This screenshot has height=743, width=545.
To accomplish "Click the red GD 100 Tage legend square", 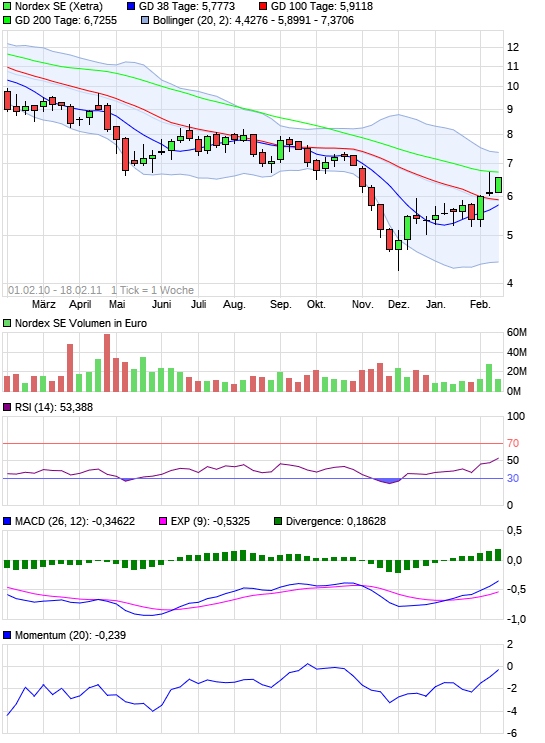I will [x=263, y=7].
